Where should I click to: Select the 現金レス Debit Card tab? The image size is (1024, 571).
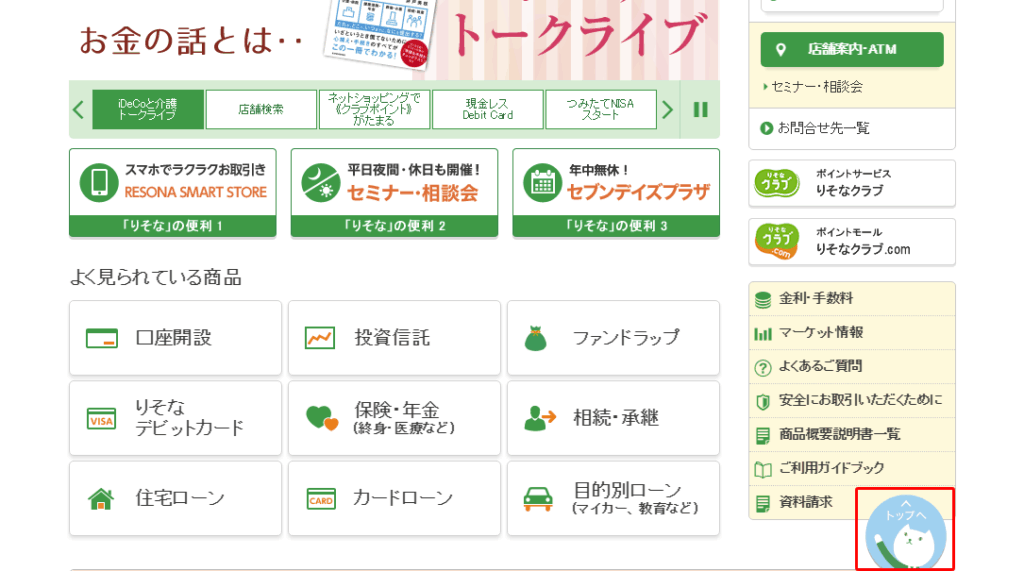pyautogui.click(x=488, y=110)
